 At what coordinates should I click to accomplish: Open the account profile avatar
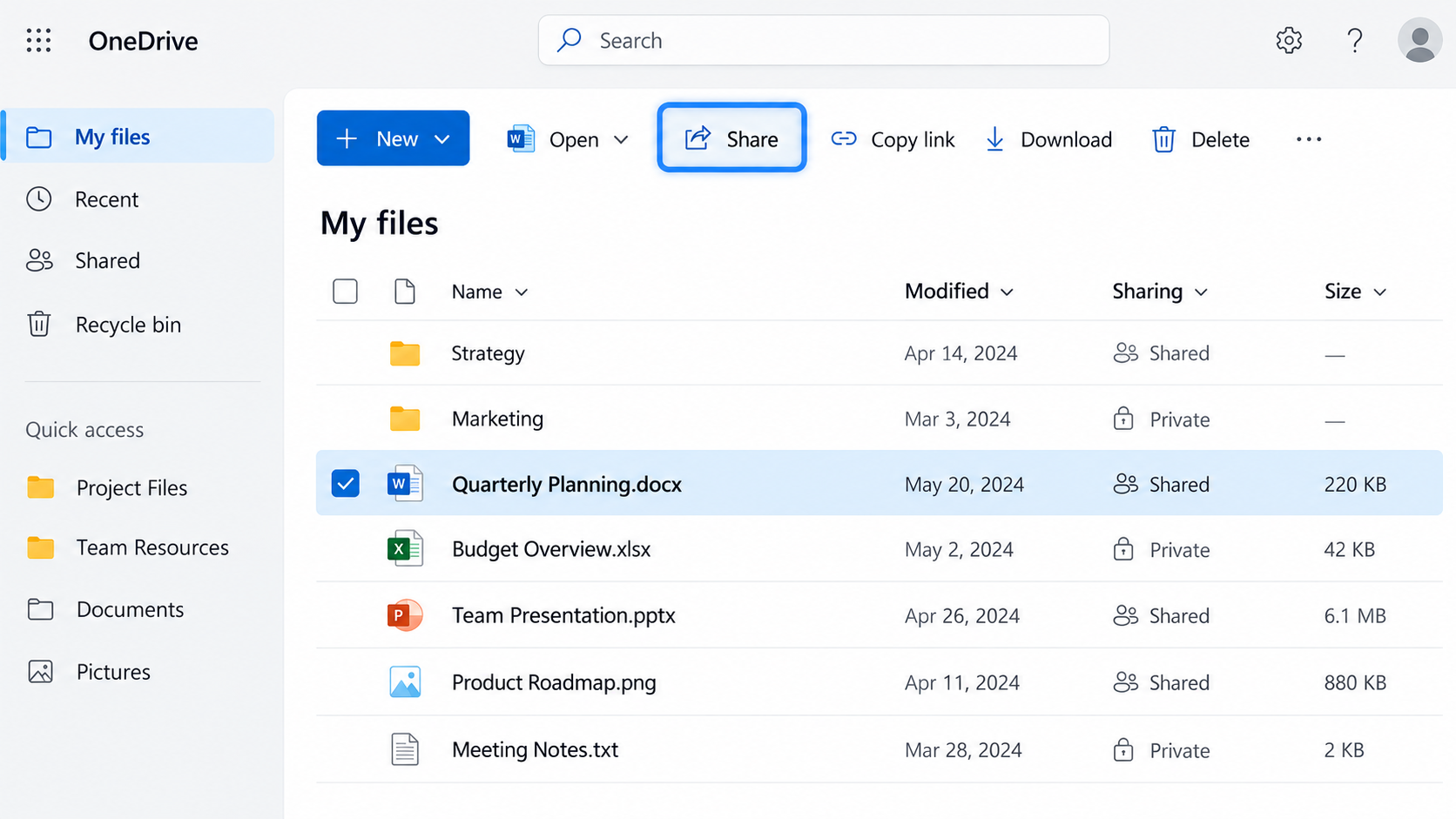pos(1420,40)
